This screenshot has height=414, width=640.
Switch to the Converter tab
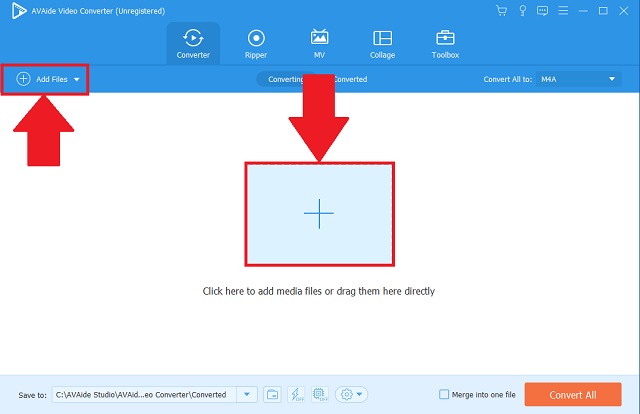[x=193, y=44]
